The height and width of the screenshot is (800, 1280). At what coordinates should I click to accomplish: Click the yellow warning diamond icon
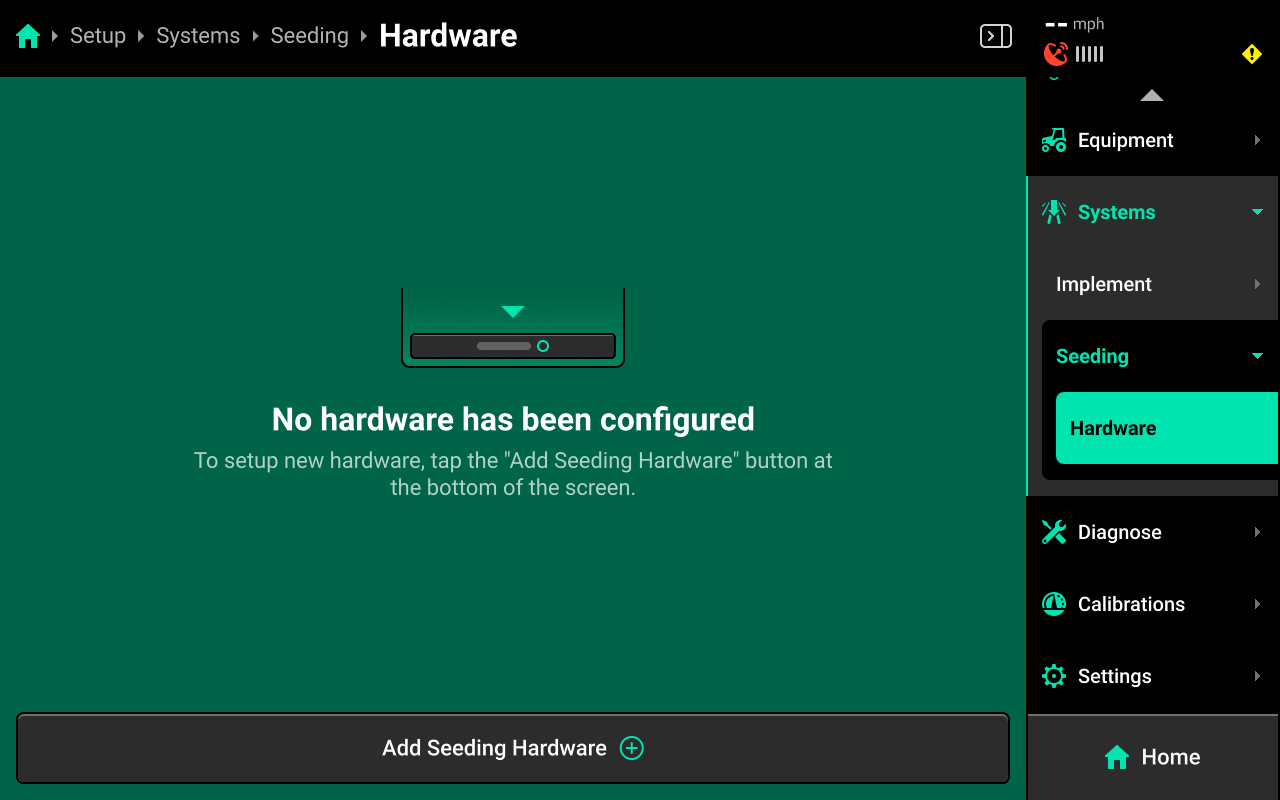(1252, 54)
